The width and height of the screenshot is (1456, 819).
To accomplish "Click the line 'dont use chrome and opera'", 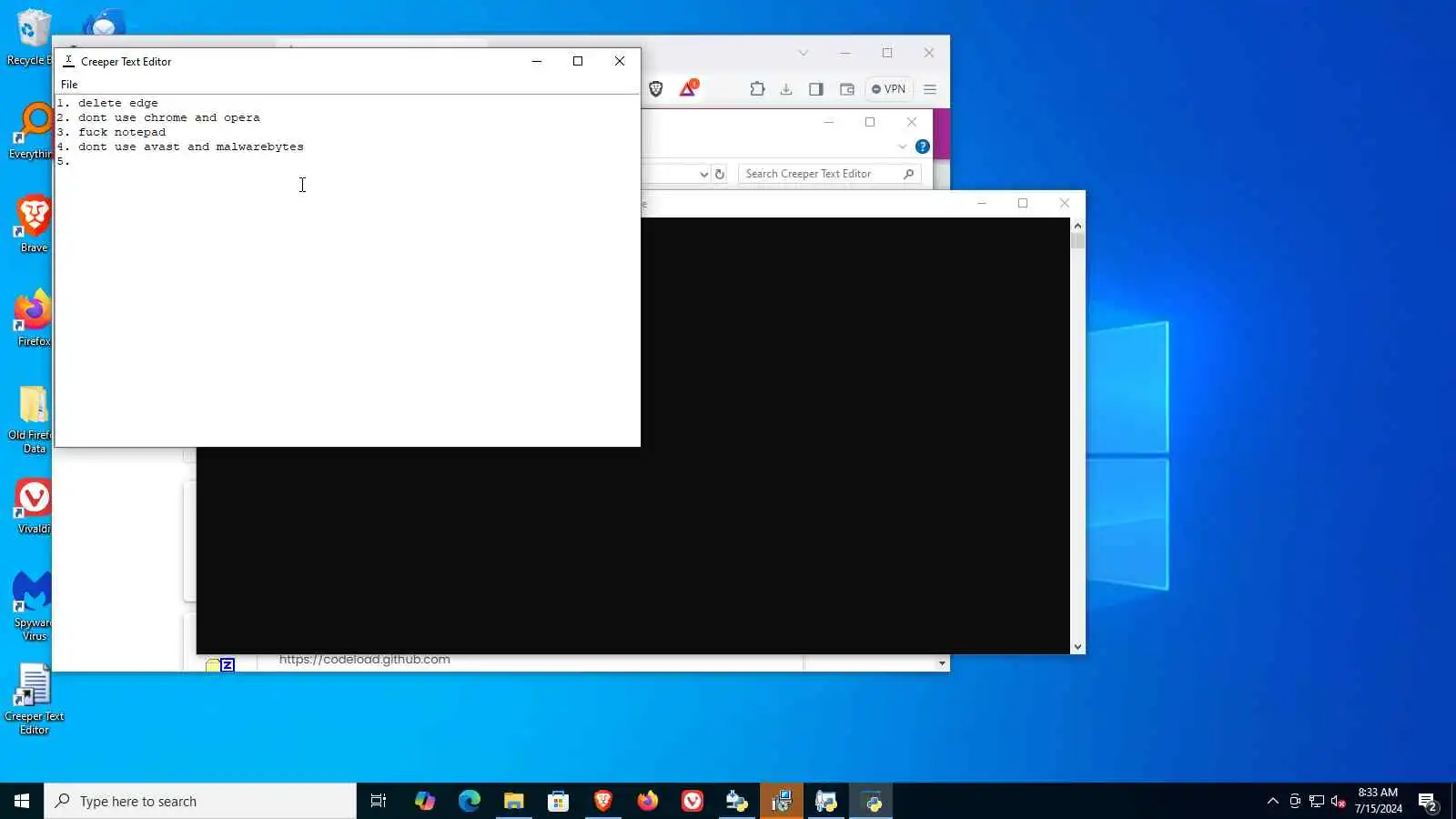I will (x=168, y=117).
